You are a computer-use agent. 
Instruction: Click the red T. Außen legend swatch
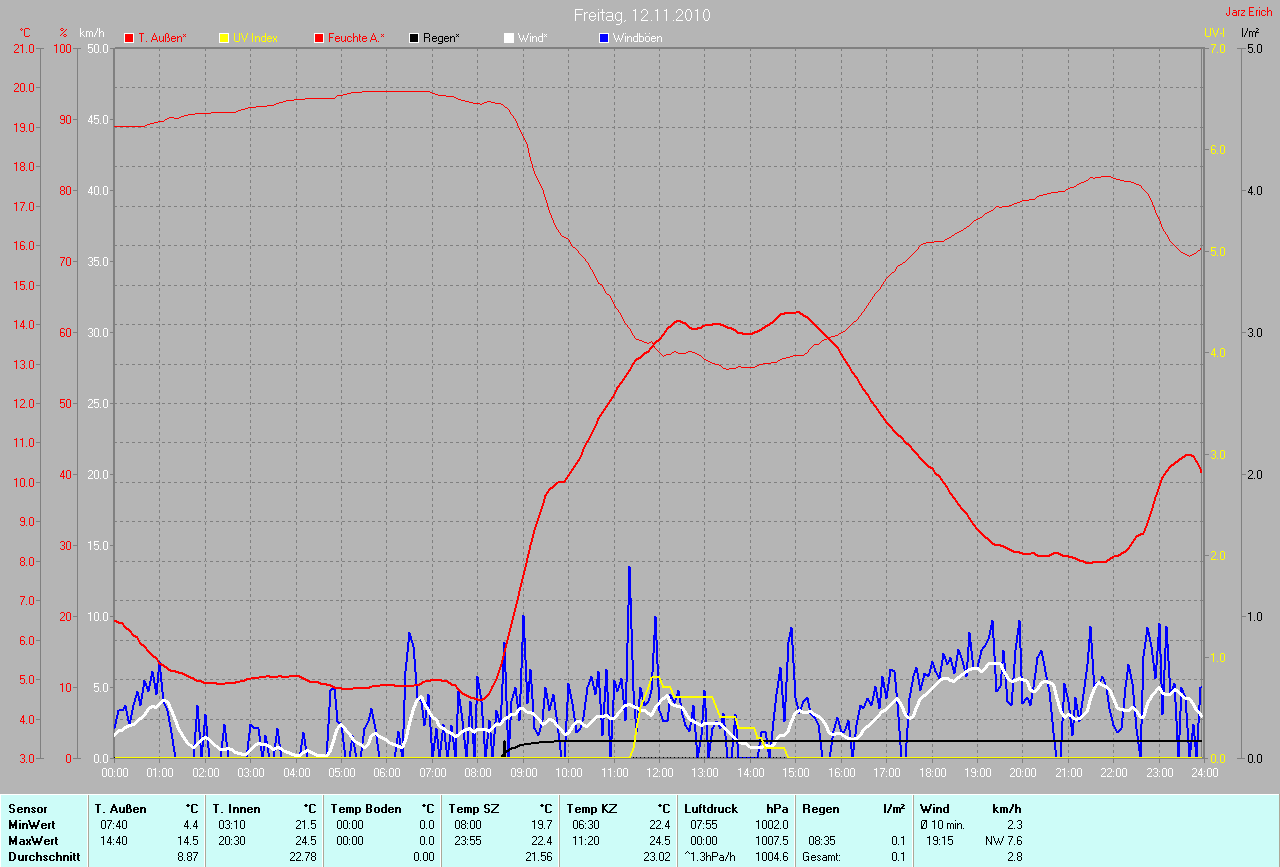129,38
